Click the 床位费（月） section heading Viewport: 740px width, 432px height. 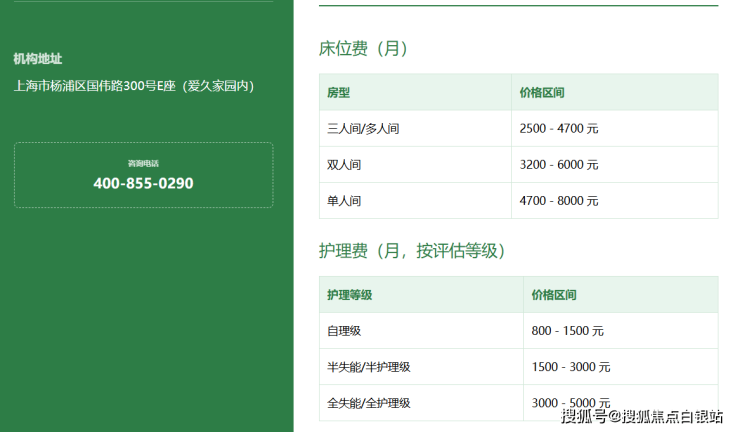point(363,48)
